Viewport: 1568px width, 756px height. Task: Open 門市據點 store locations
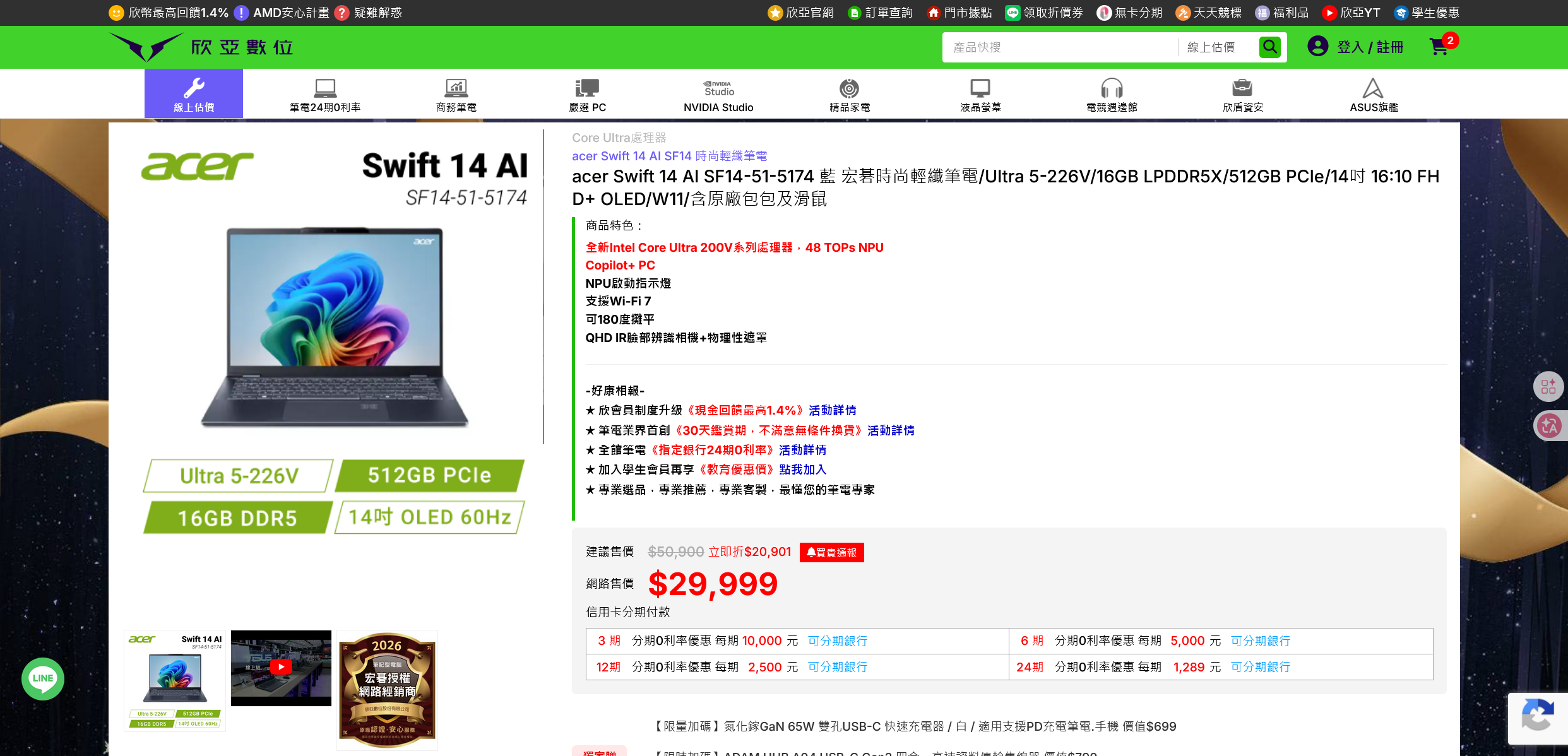(x=959, y=13)
